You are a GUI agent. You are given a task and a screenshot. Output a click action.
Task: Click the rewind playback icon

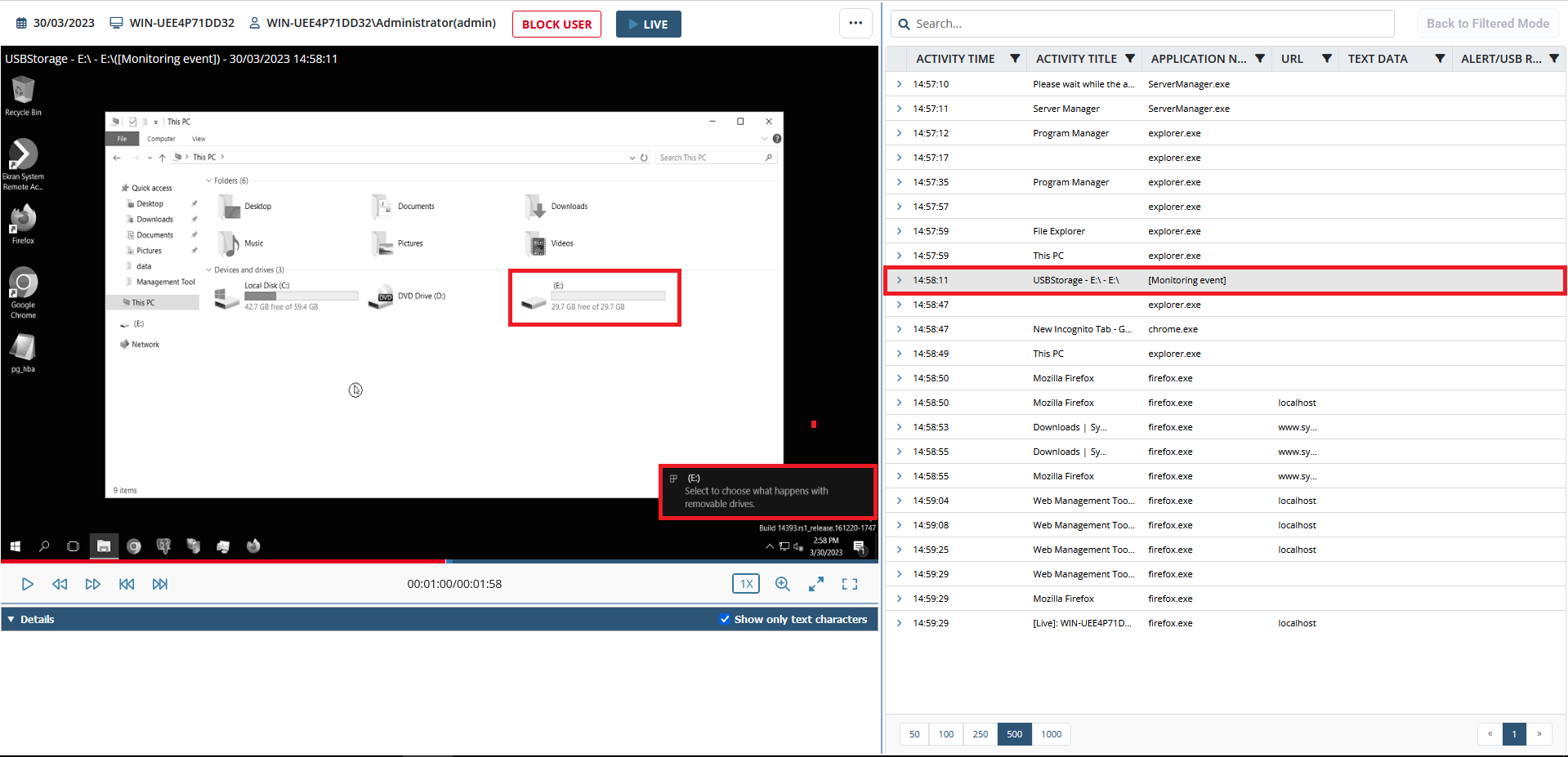[60, 584]
